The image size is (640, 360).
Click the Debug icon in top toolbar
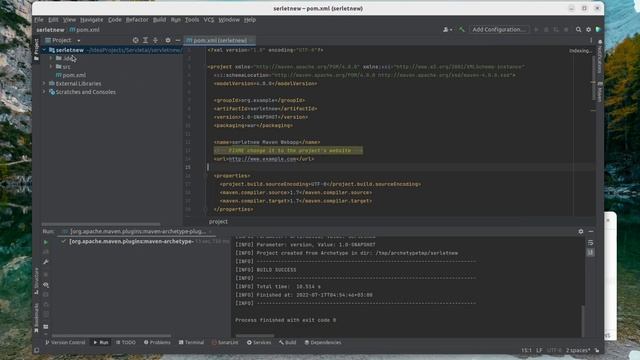(x=546, y=29)
